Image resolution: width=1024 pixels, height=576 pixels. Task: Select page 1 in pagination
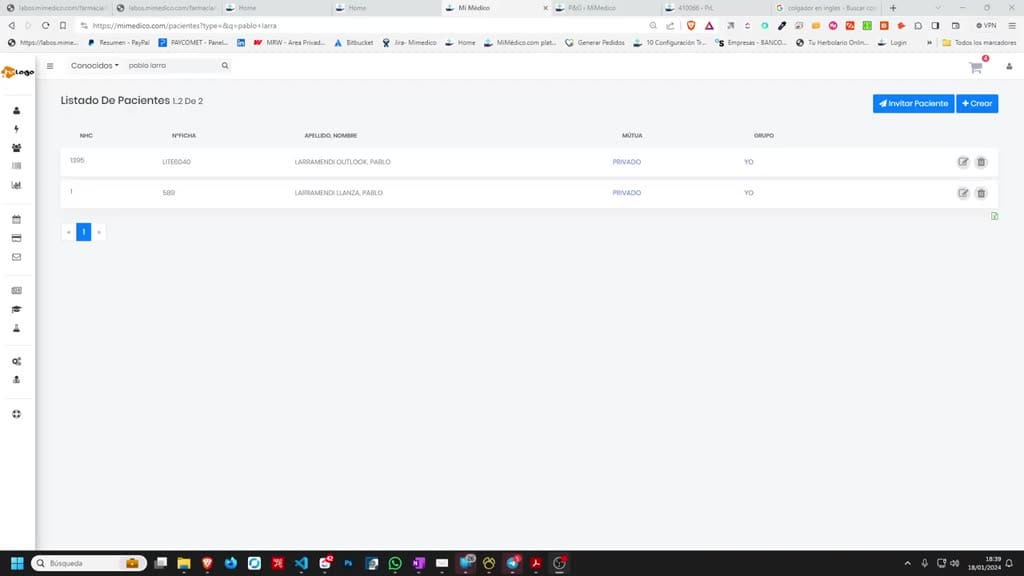[84, 232]
